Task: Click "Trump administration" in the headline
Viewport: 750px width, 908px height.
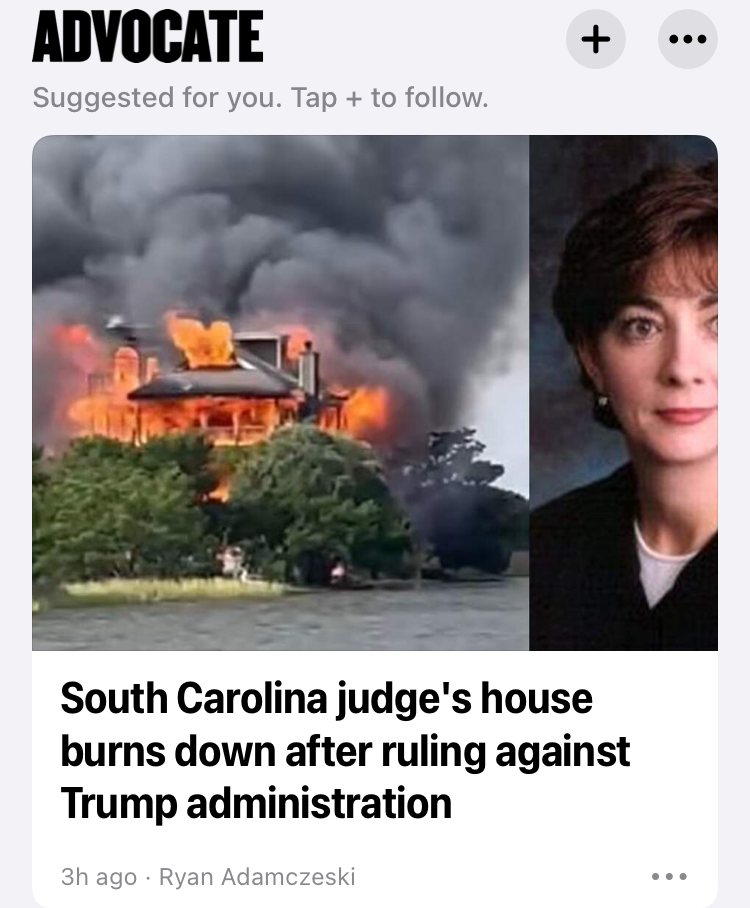Action: (x=256, y=804)
